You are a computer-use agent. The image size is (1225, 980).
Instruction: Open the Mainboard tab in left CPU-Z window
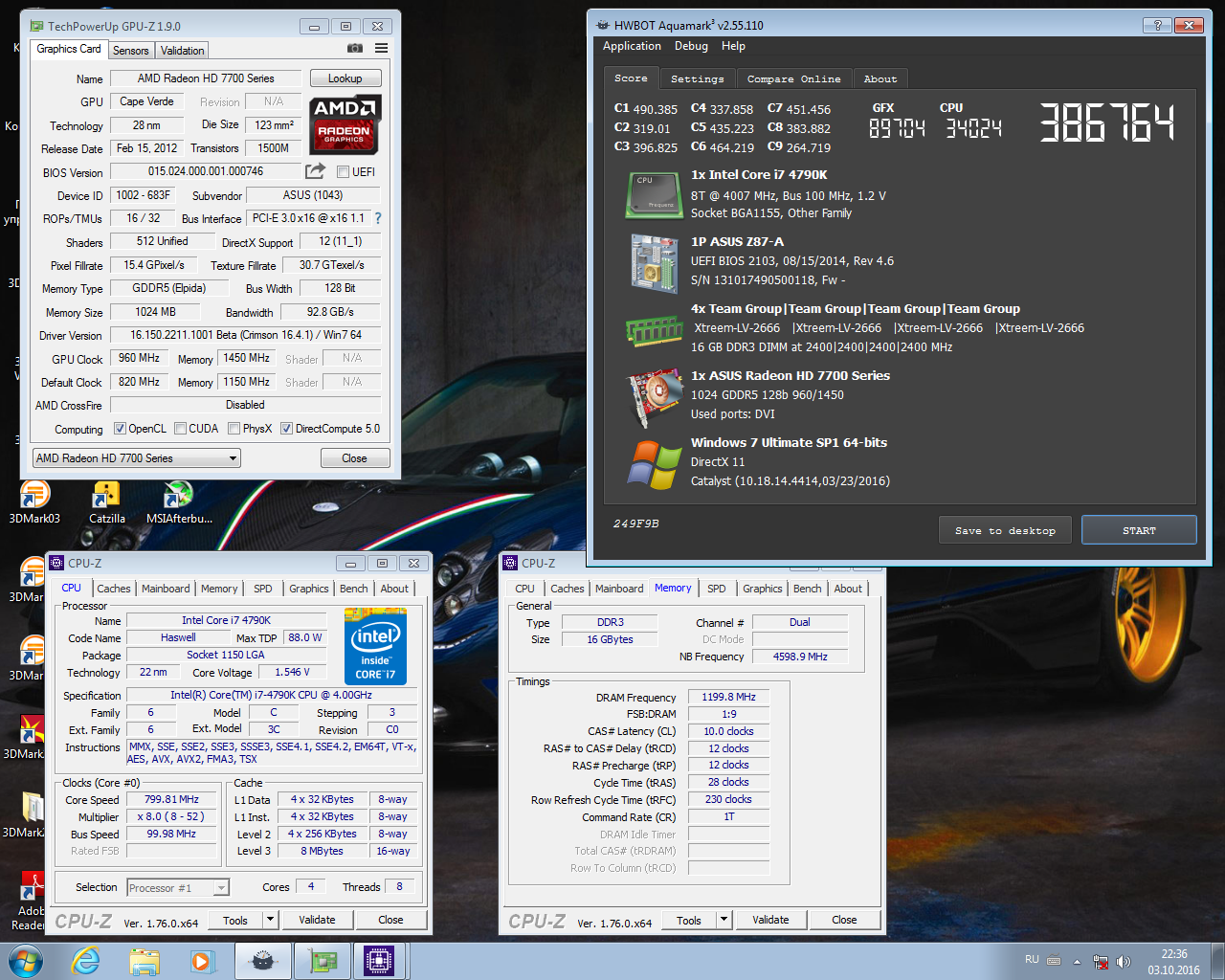pos(166,589)
